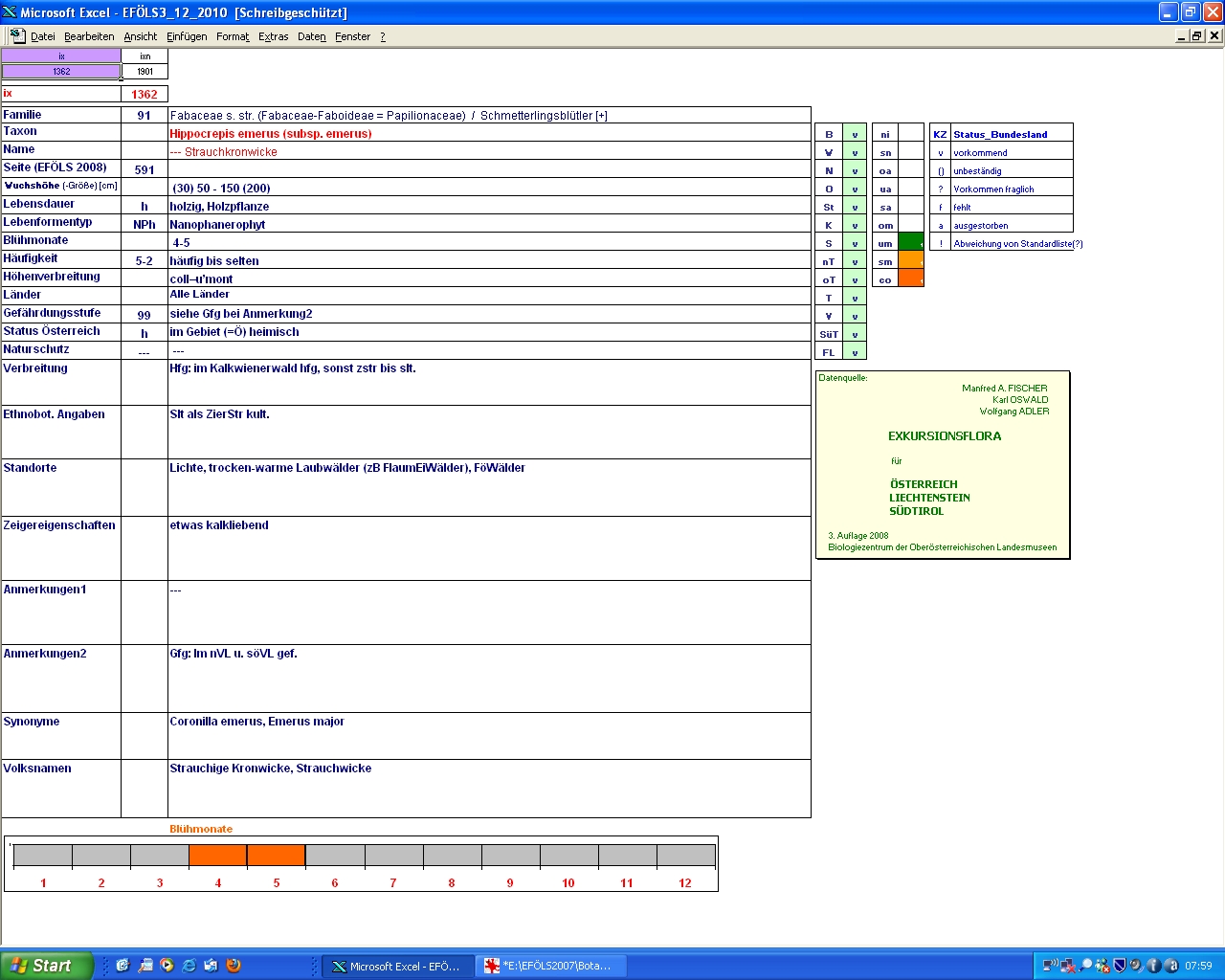The height and width of the screenshot is (980, 1225).
Task: Click the green 'um' color cell
Action: point(911,243)
